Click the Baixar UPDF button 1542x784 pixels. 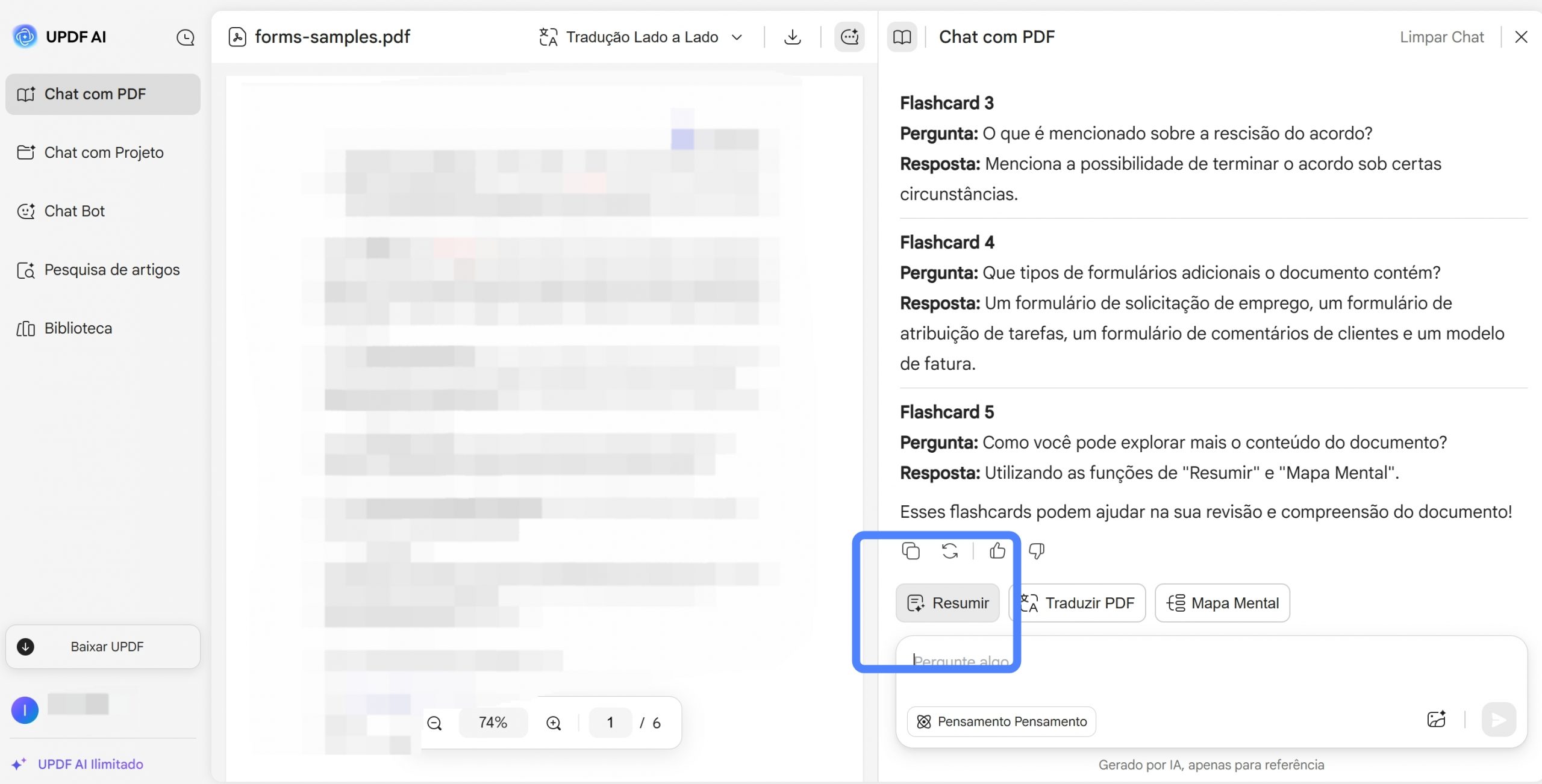[103, 647]
